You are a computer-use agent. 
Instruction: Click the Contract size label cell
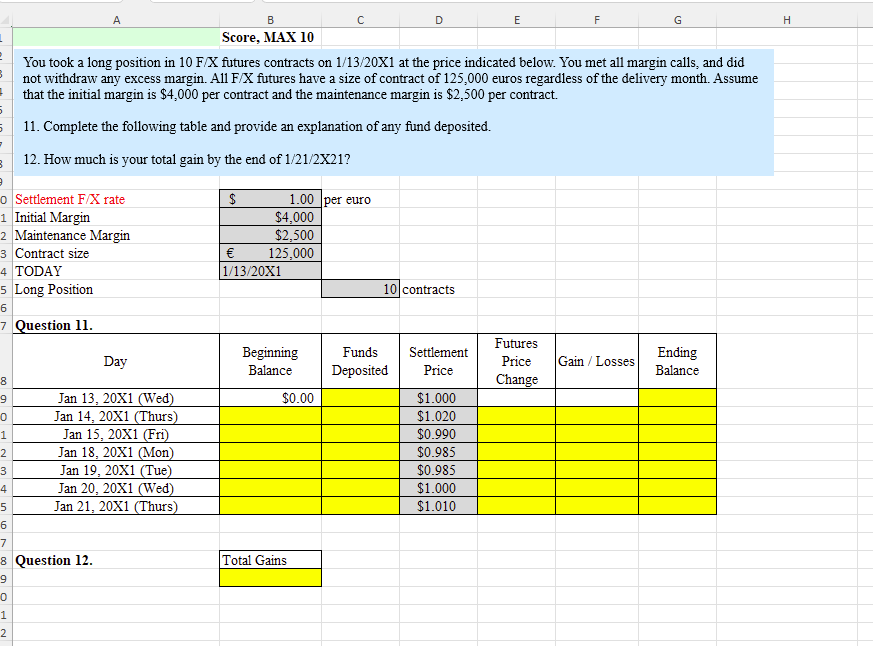116,253
